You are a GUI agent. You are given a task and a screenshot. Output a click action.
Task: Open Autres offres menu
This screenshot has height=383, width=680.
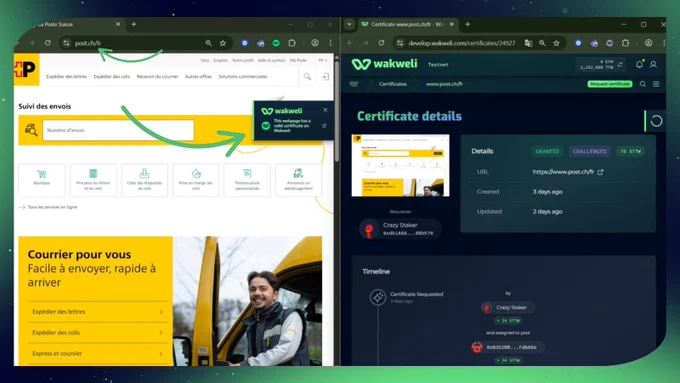pos(198,77)
